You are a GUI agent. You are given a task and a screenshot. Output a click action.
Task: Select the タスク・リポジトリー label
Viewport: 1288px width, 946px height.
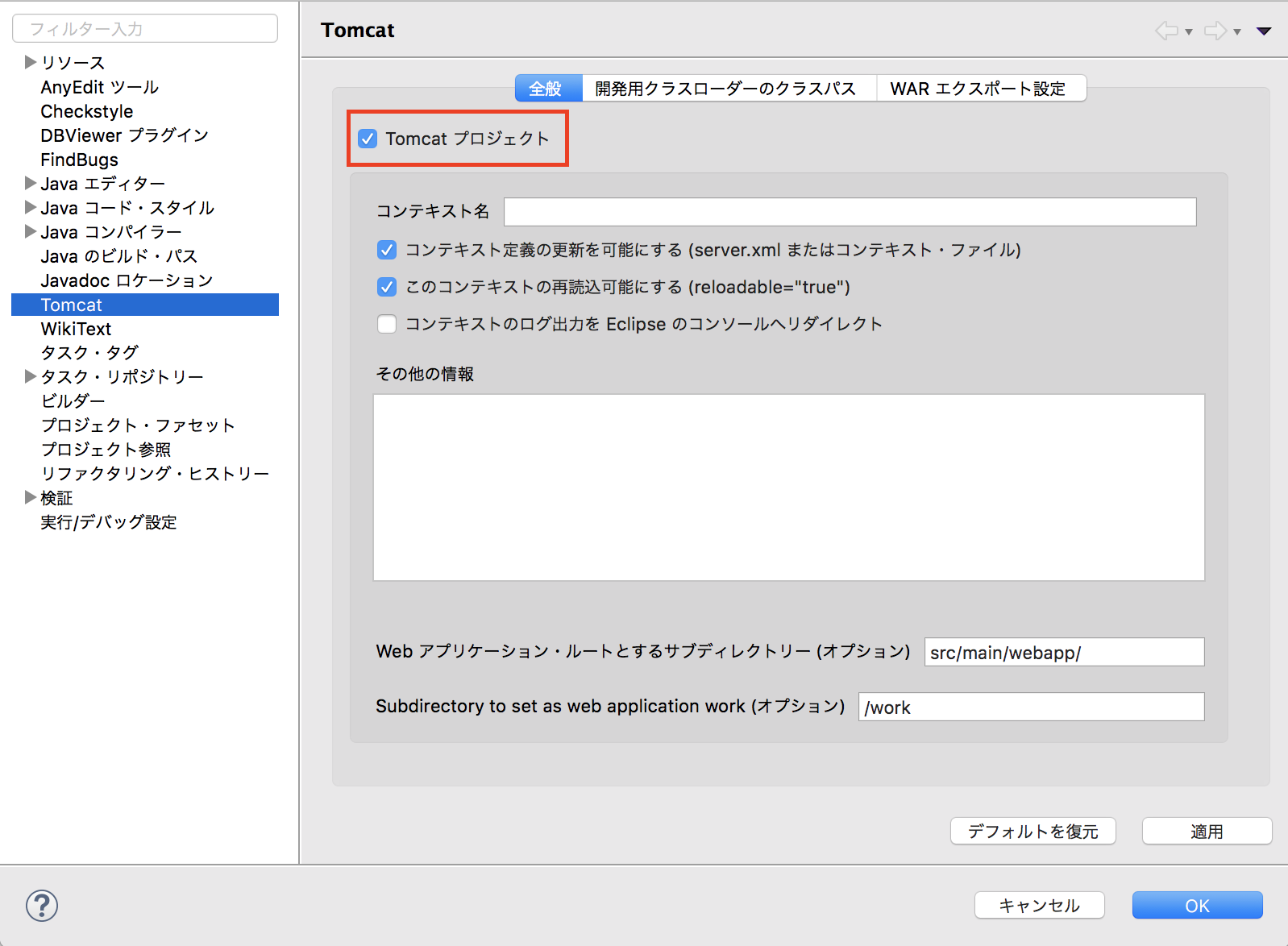pos(122,377)
